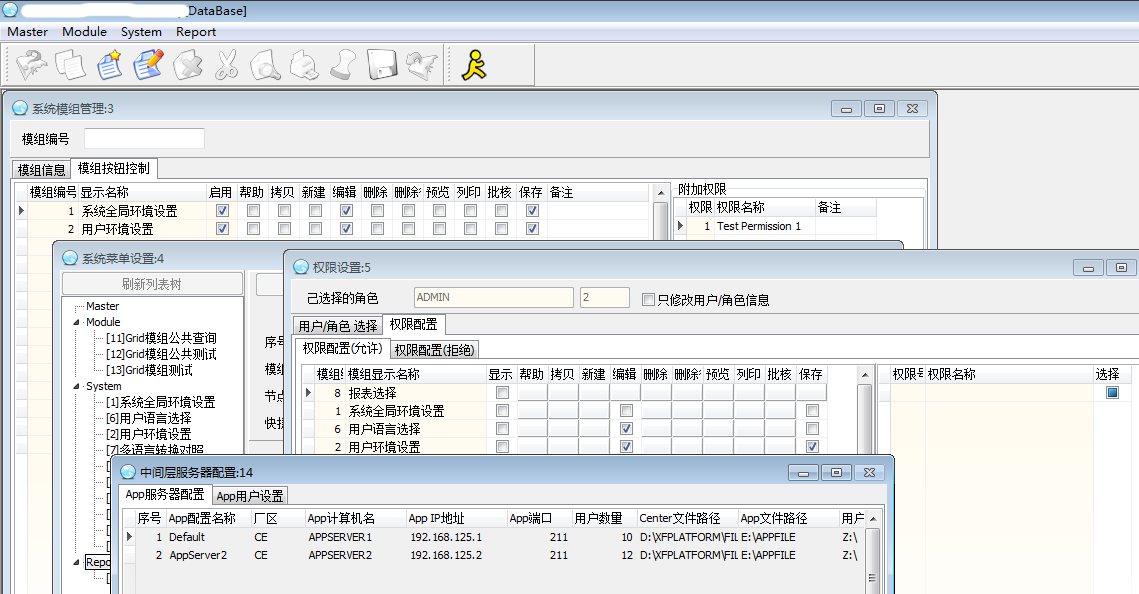The width and height of the screenshot is (1139, 594).
Task: Toggle 保存 checkbox for 用户环境设置 in permission grid
Action: (x=812, y=447)
